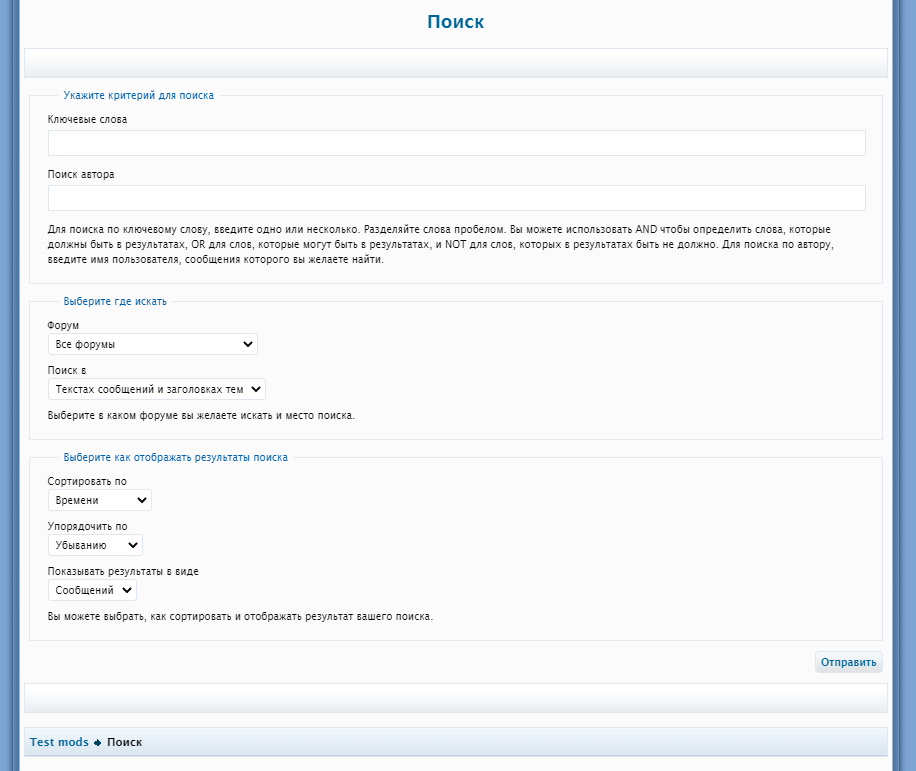Click the 'Форум' label above the dropdown
The image size is (916, 771).
click(x=63, y=326)
